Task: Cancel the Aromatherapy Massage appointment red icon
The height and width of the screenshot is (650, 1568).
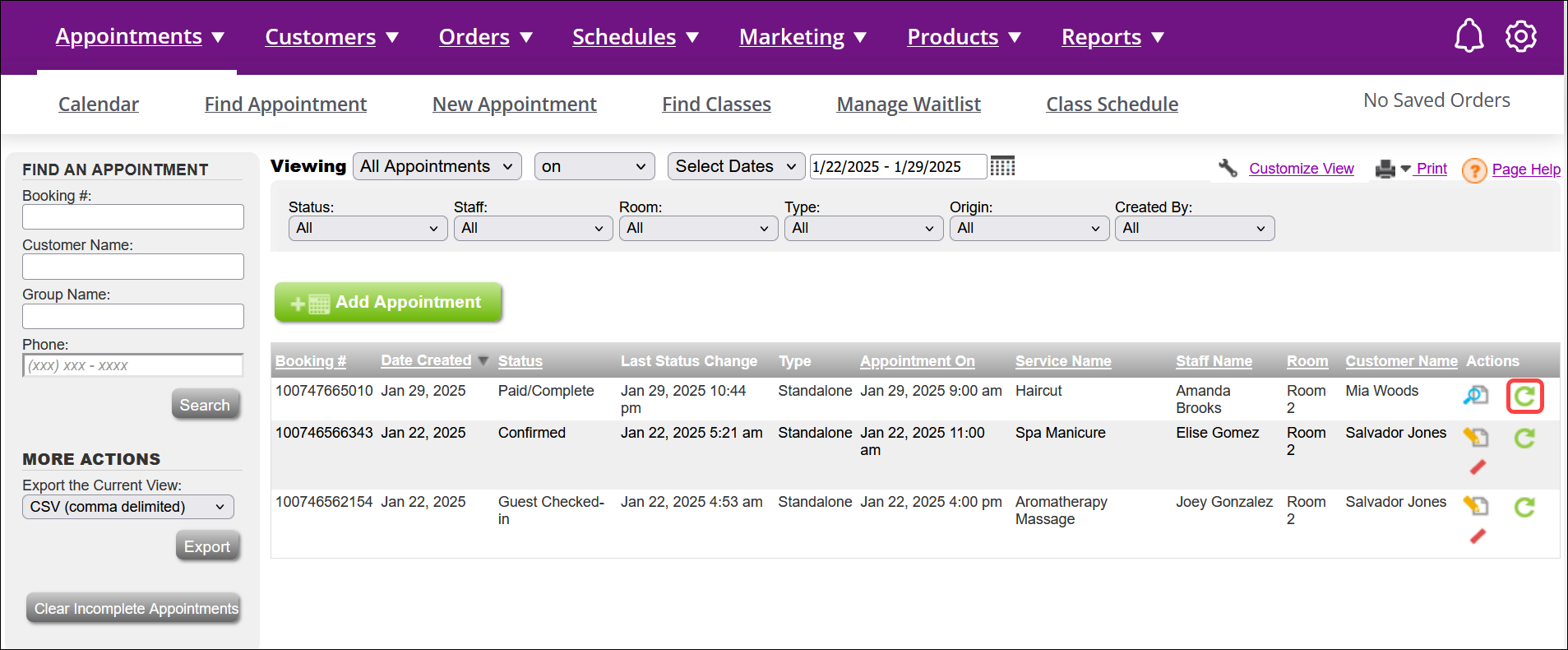Action: 1478,536
